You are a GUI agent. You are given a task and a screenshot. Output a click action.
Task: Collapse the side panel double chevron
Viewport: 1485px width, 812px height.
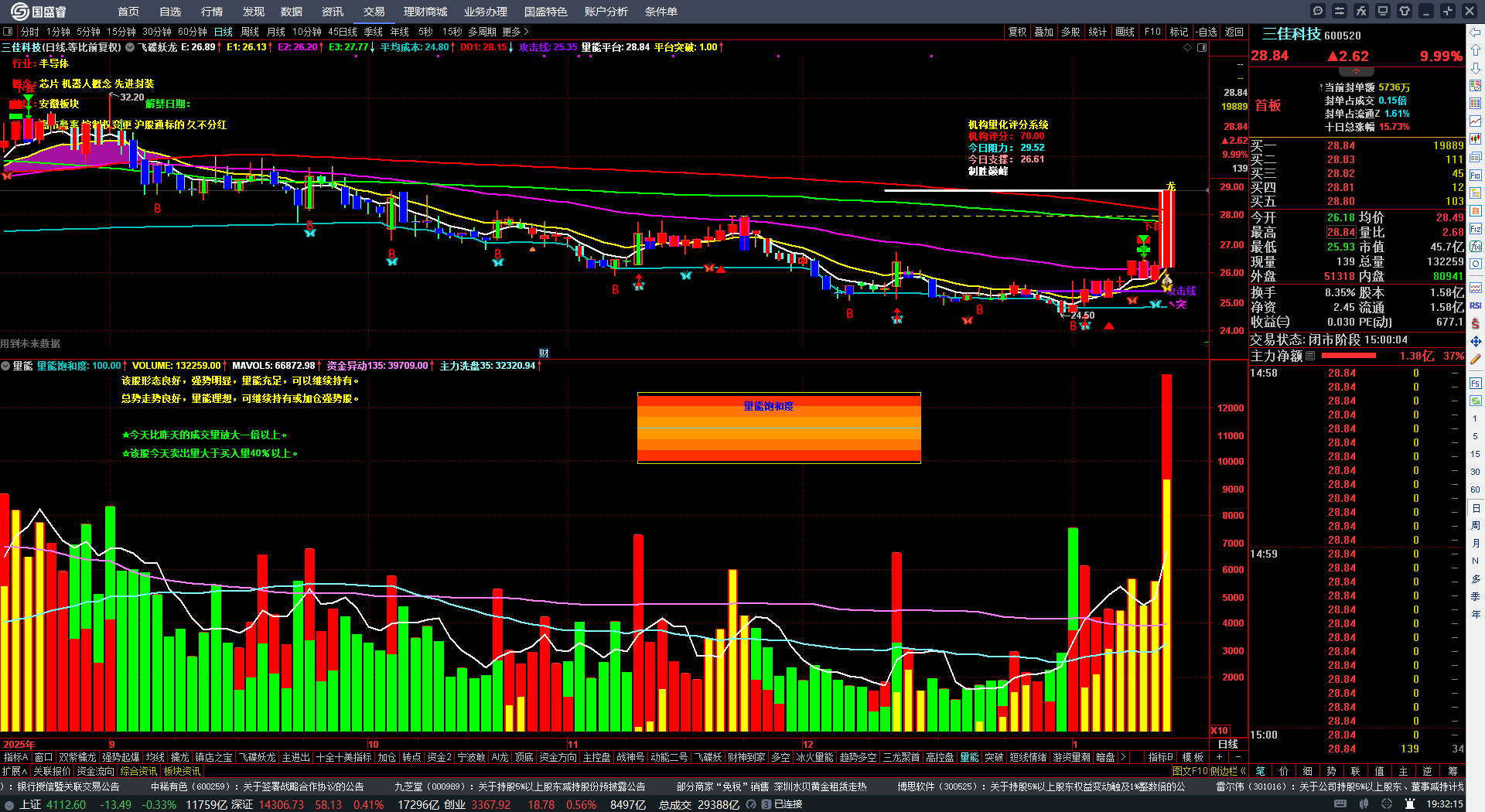1243,771
